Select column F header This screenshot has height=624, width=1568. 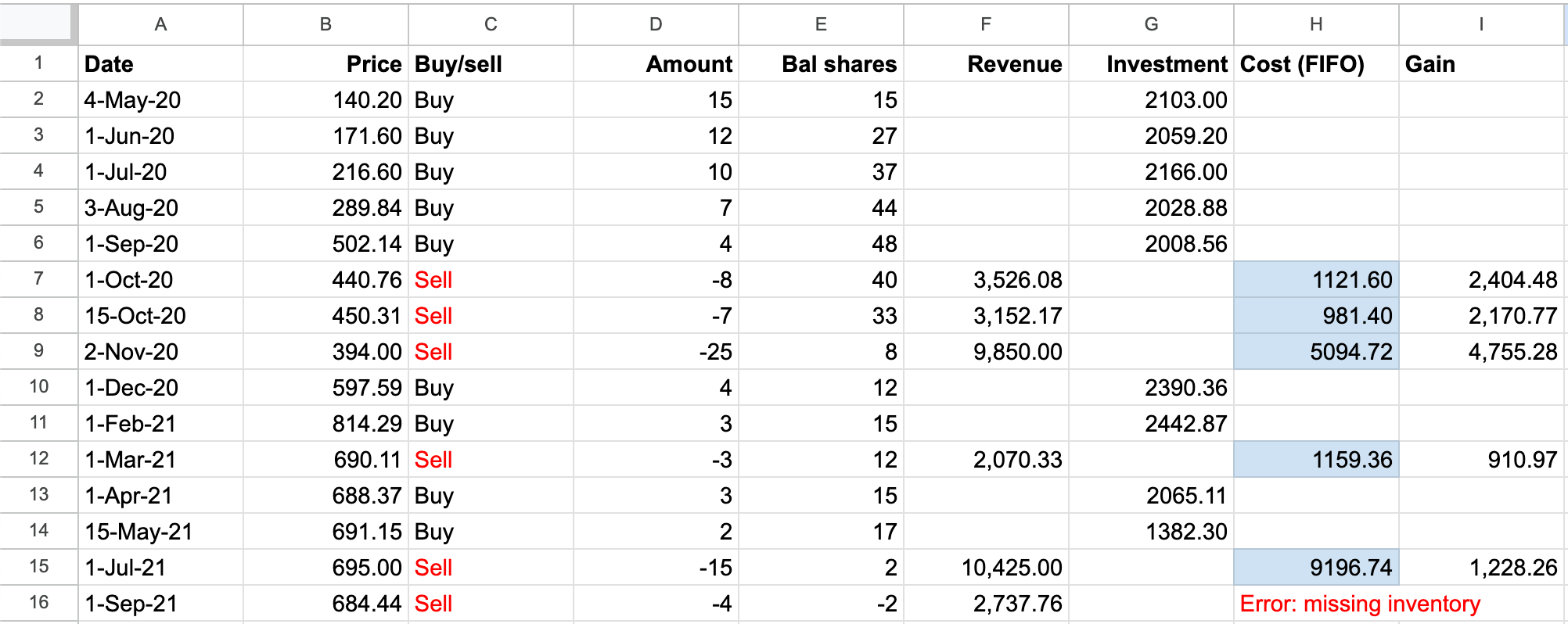point(986,24)
